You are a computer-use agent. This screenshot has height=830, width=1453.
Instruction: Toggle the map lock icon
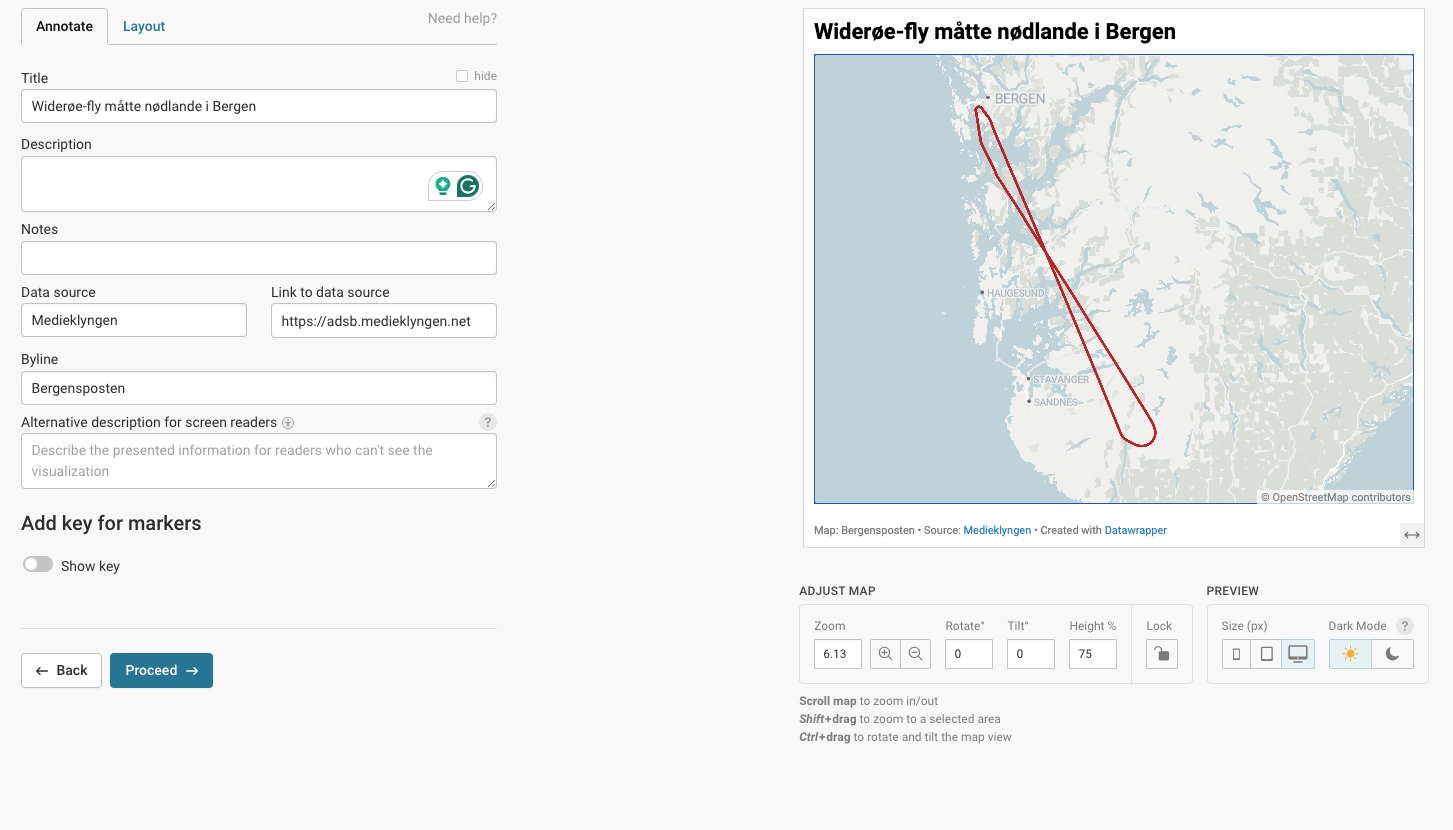(x=1161, y=654)
